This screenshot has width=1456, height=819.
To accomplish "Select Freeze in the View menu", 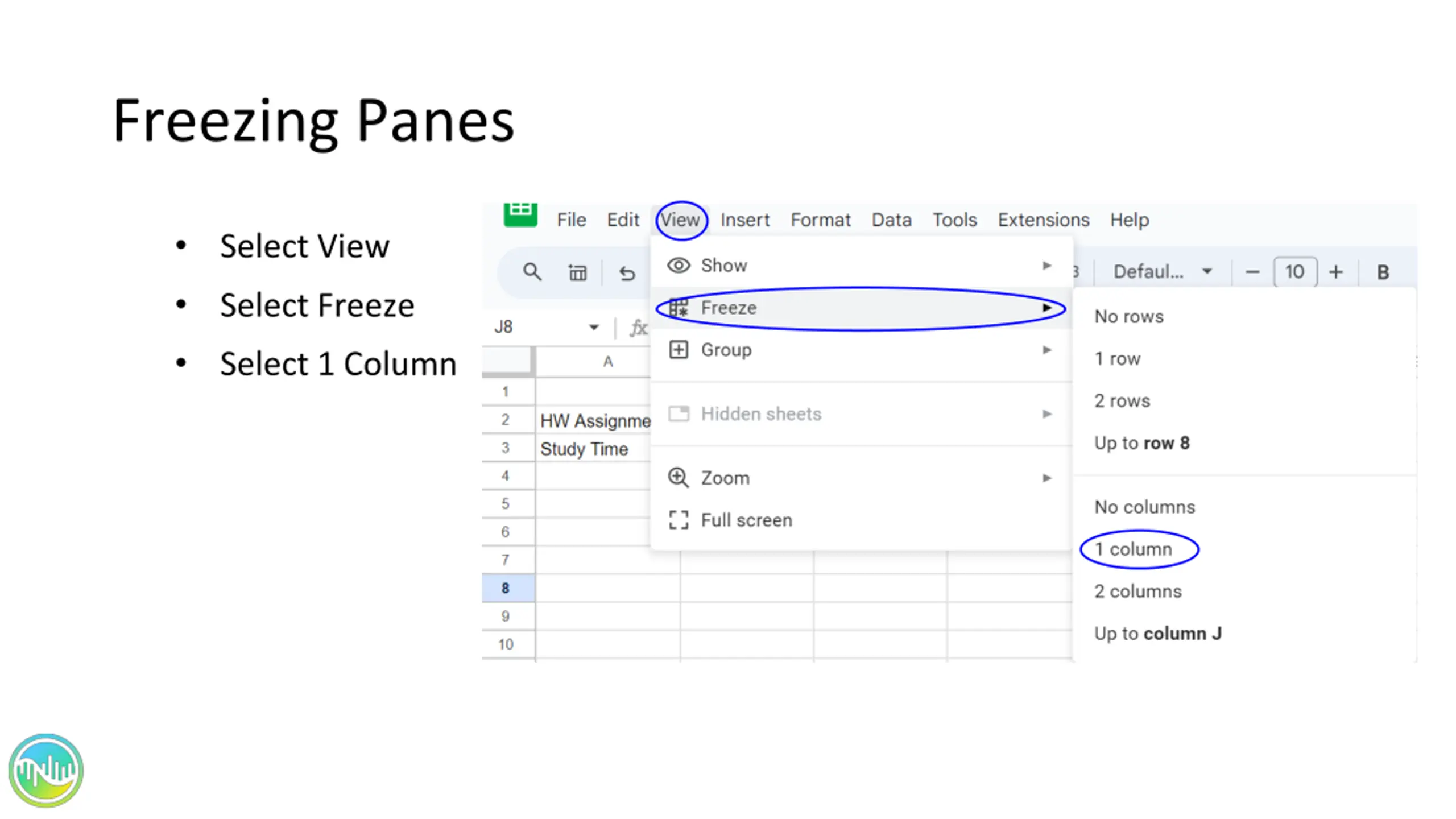I will pos(862,308).
